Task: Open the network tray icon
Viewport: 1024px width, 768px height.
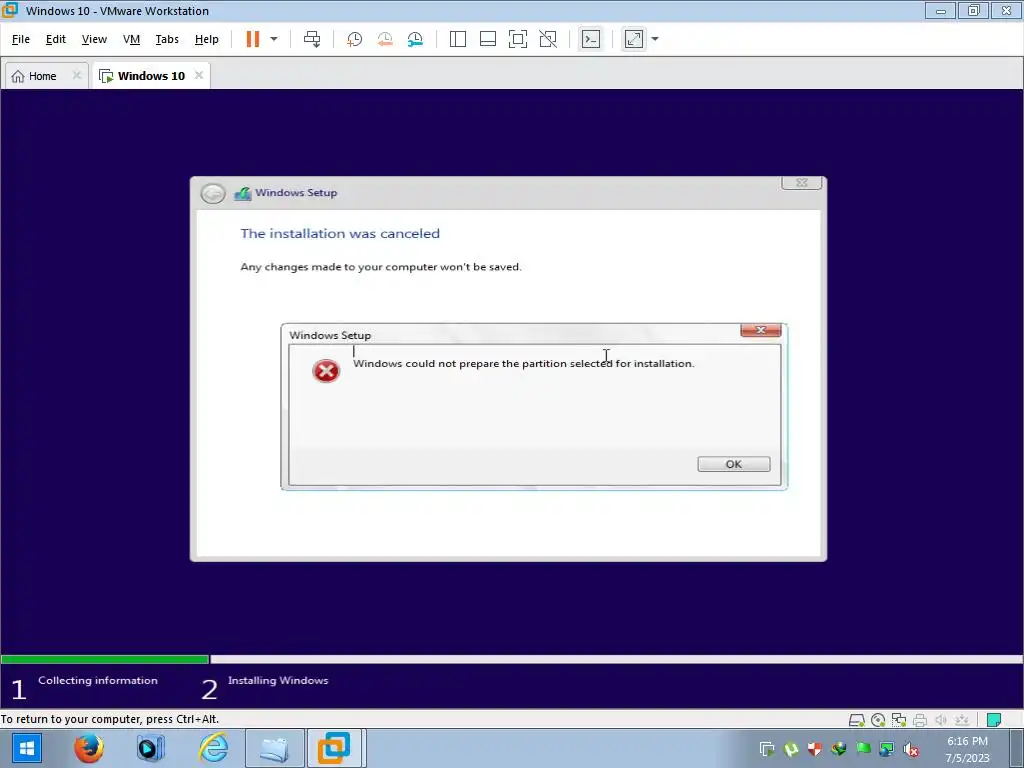Action: pos(887,749)
